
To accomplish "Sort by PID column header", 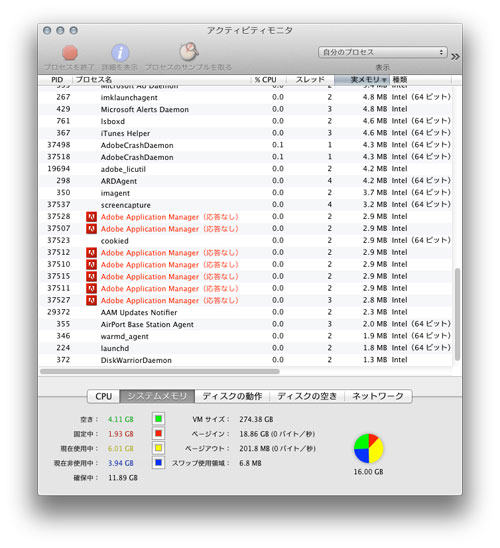I will point(57,80).
